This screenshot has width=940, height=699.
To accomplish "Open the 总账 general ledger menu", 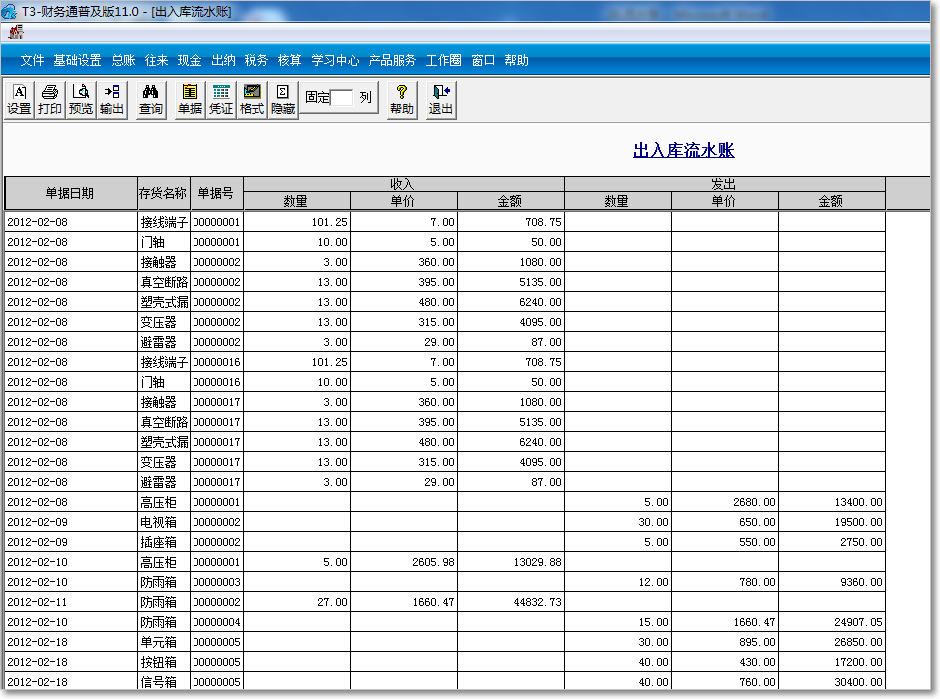I will point(122,60).
